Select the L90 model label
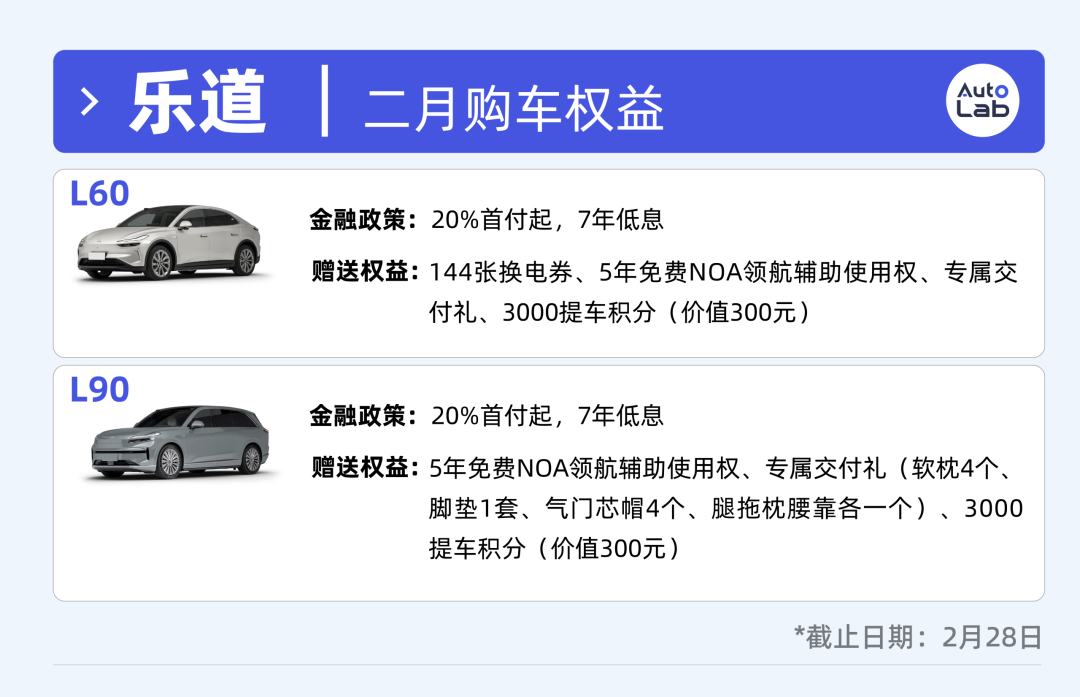Viewport: 1080px width, 697px height. coord(100,390)
